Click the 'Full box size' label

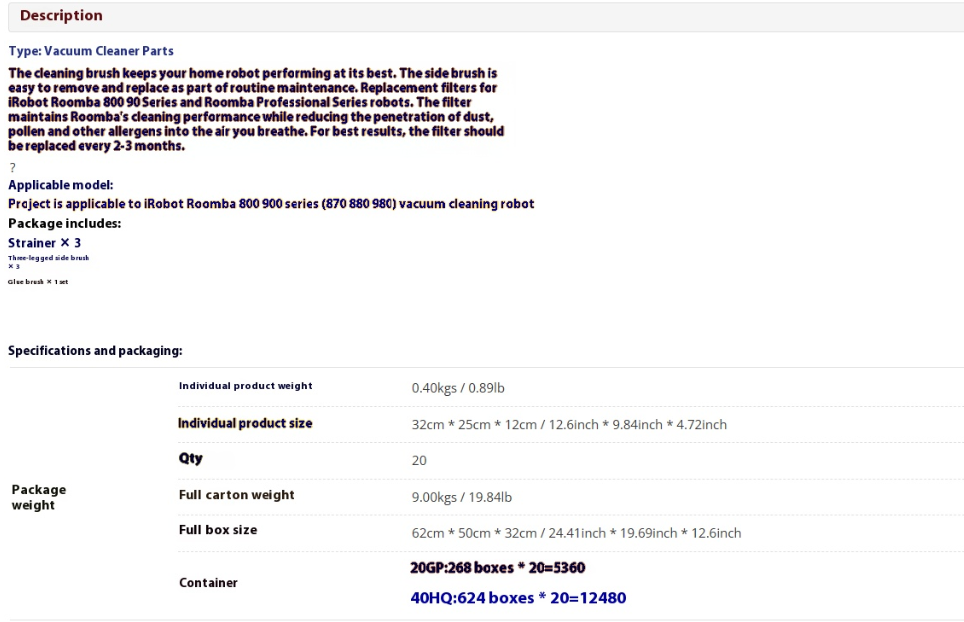(x=218, y=530)
